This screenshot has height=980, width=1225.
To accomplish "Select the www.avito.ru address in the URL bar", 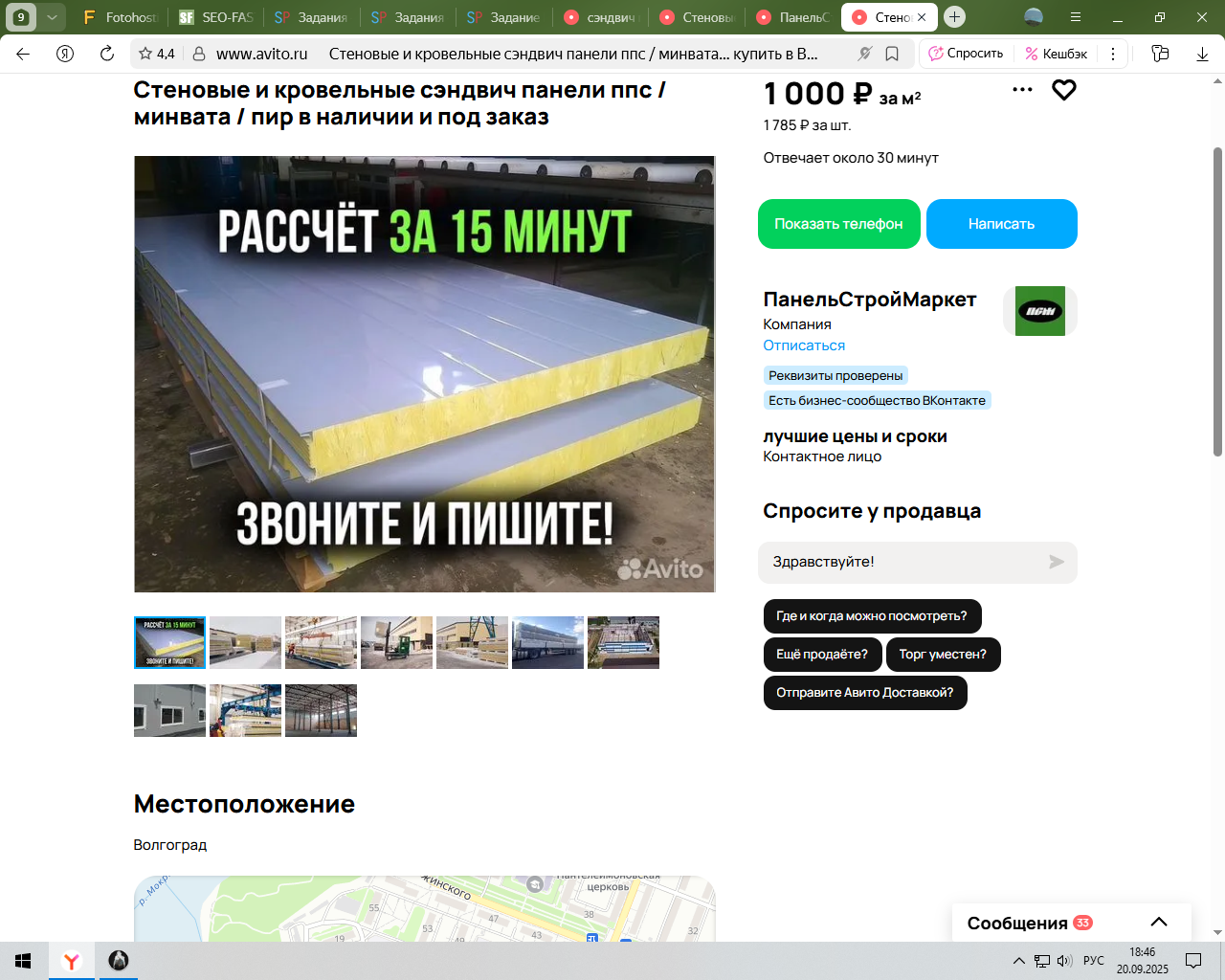I will click(262, 54).
